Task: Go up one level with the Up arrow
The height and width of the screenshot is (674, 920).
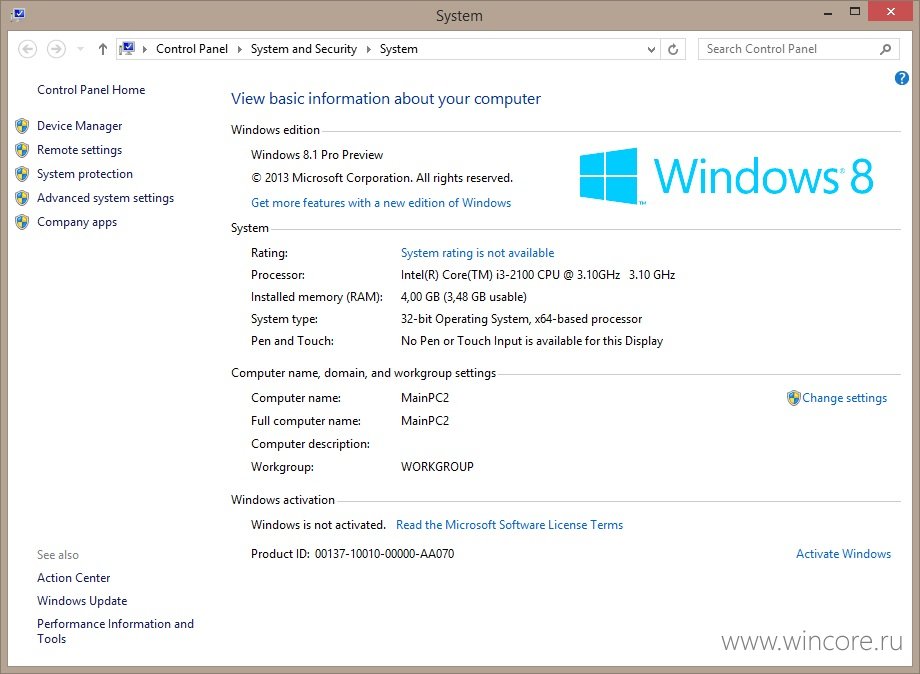Action: tap(103, 49)
